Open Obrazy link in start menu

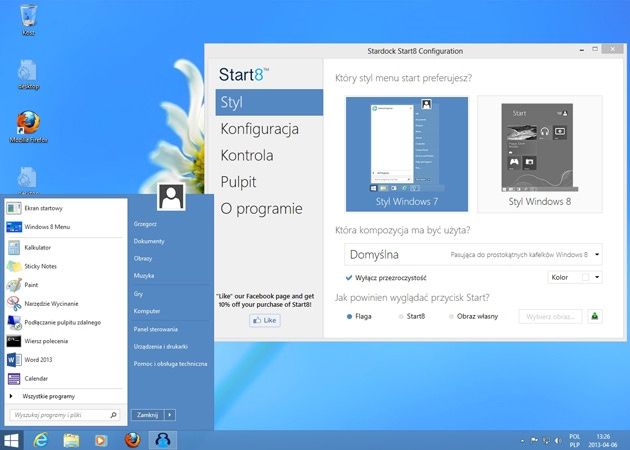(x=143, y=258)
